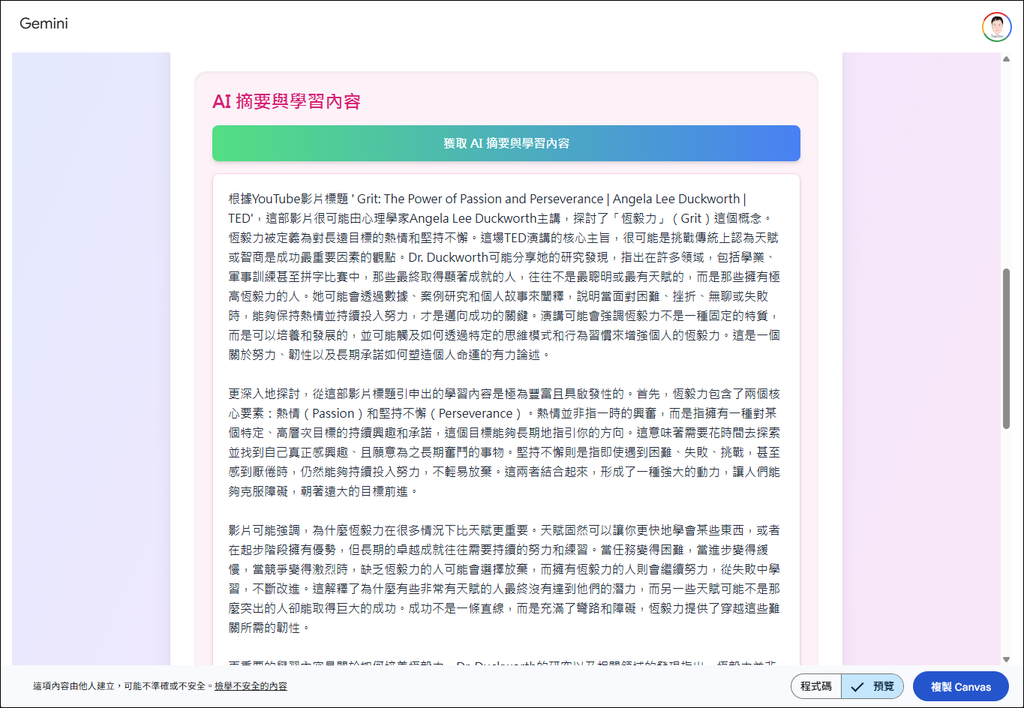
Task: Click the paragraph starting 更深入地探討
Action: (504, 442)
